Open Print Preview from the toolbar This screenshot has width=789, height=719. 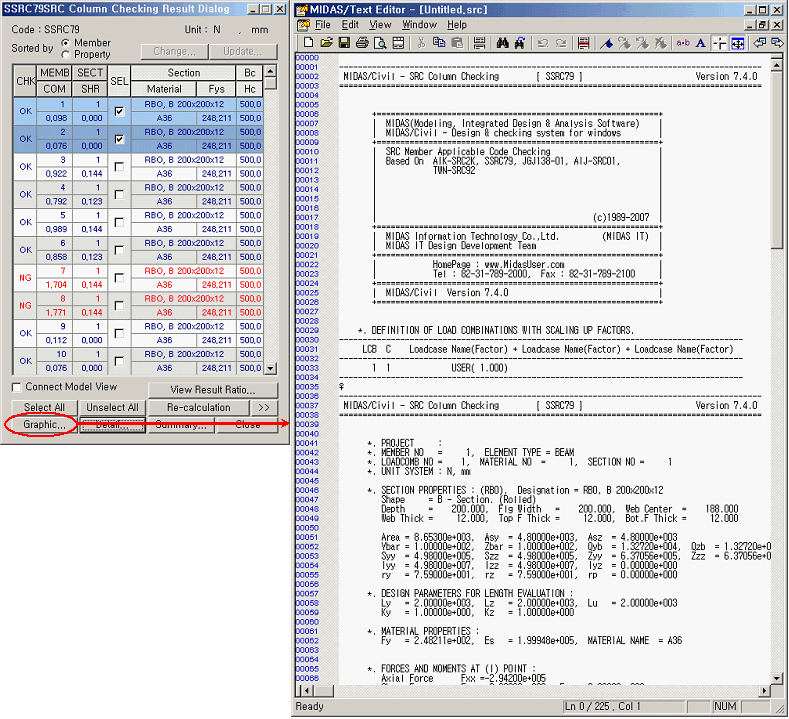380,43
